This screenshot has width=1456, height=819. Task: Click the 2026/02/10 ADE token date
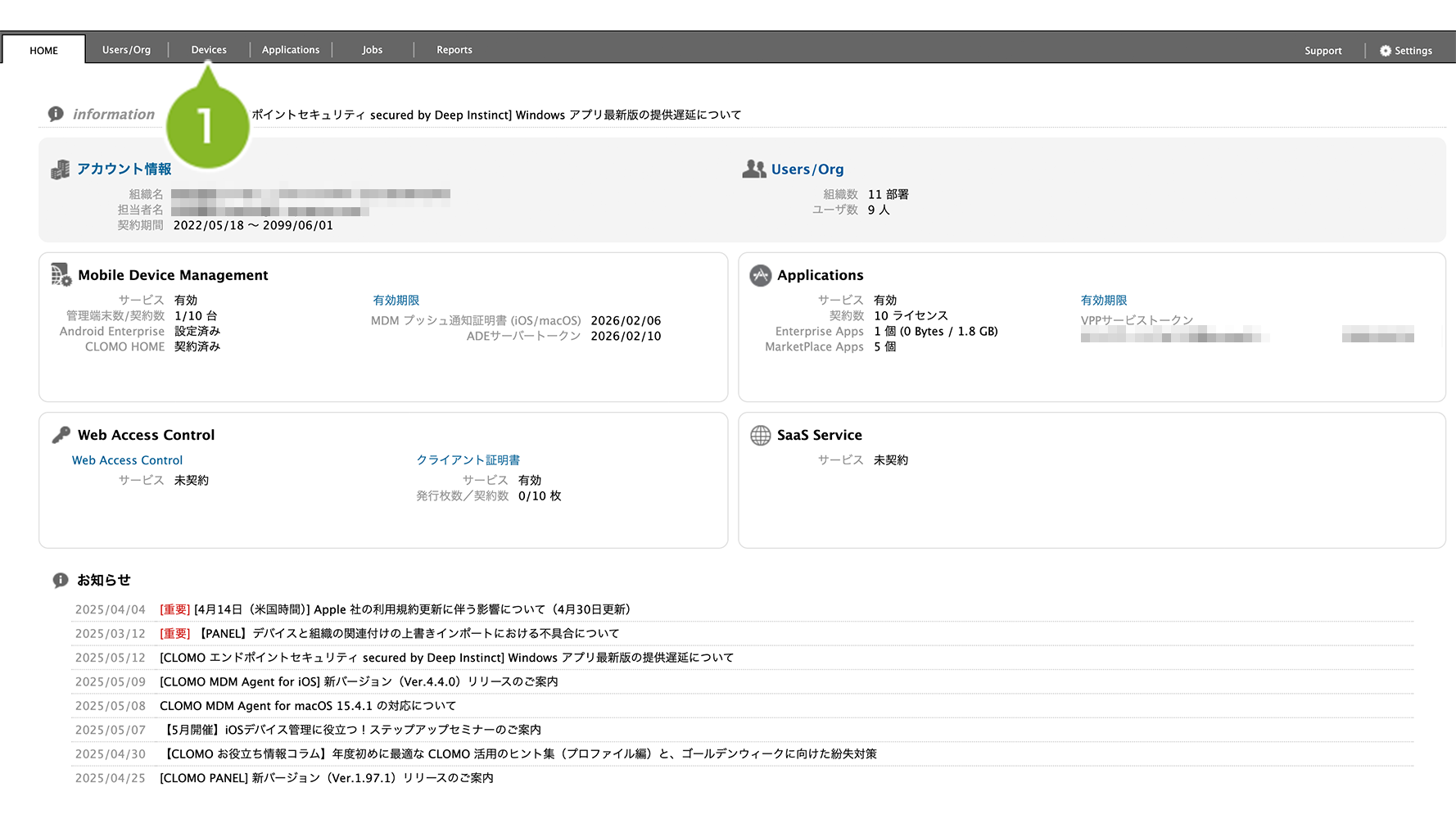626,337
